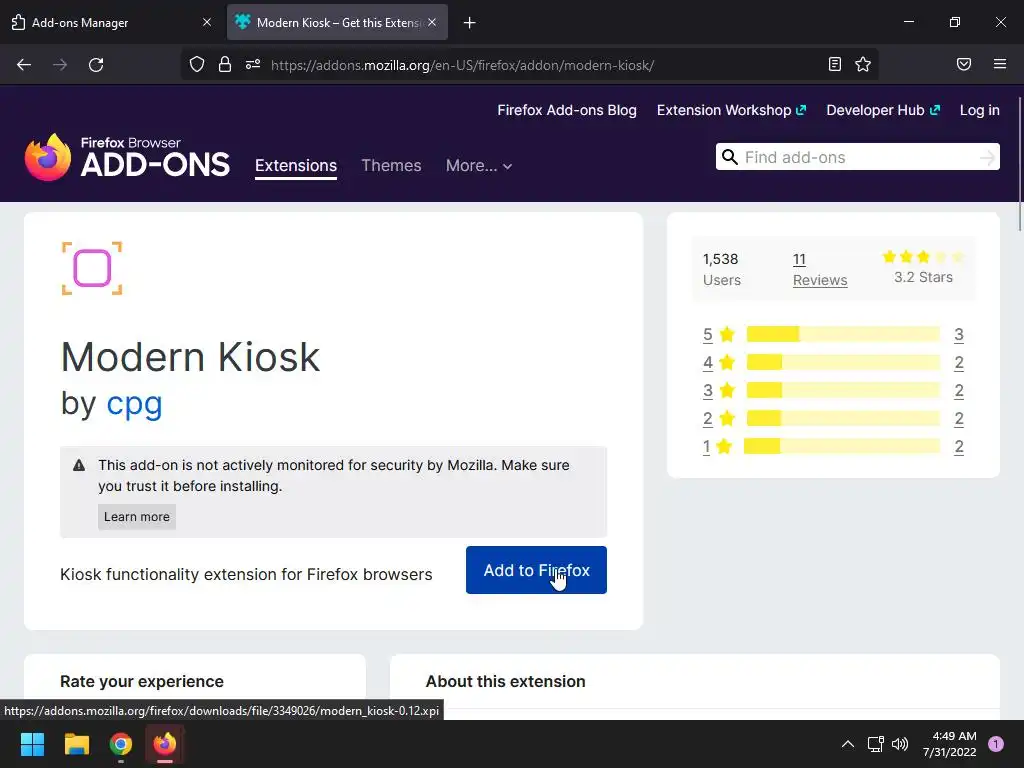Click the address bar URL
The height and width of the screenshot is (768, 1024).
(462, 65)
